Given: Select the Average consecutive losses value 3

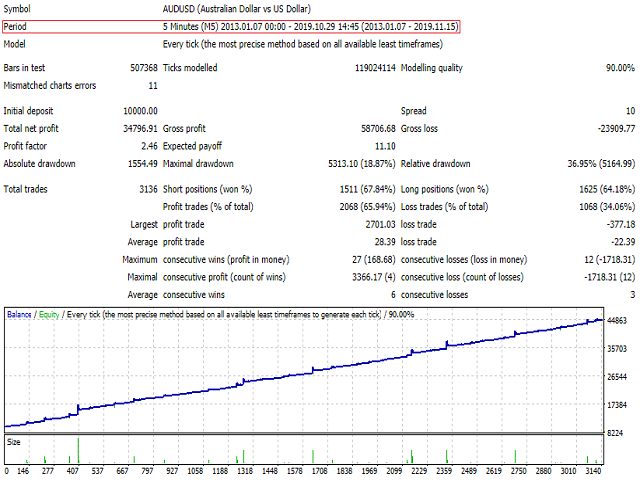Looking at the screenshot, I should click(633, 295).
